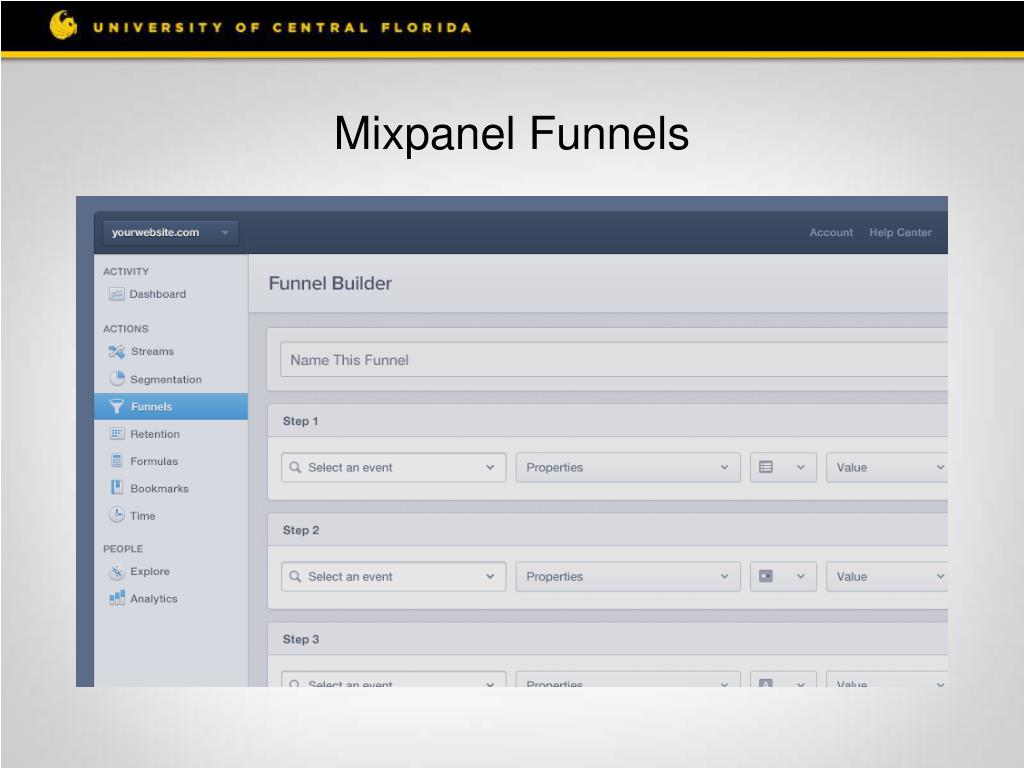Click the Dashboard chart icon
Image resolution: width=1024 pixels, height=768 pixels.
click(116, 295)
